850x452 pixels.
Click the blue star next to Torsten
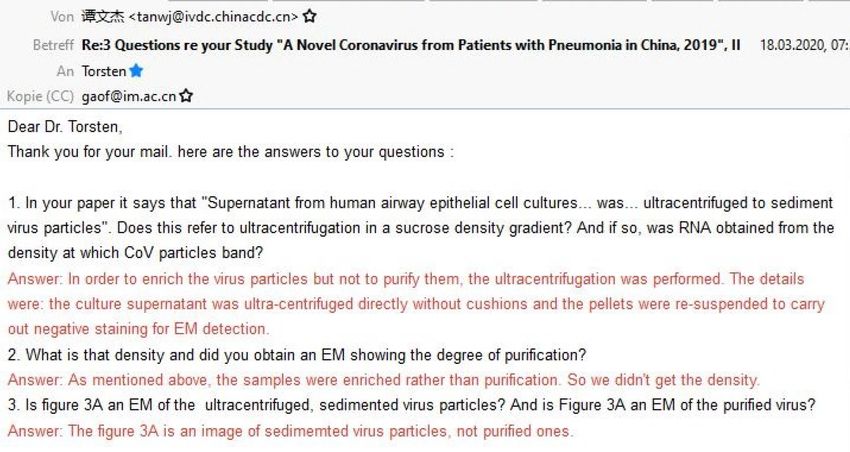point(136,71)
